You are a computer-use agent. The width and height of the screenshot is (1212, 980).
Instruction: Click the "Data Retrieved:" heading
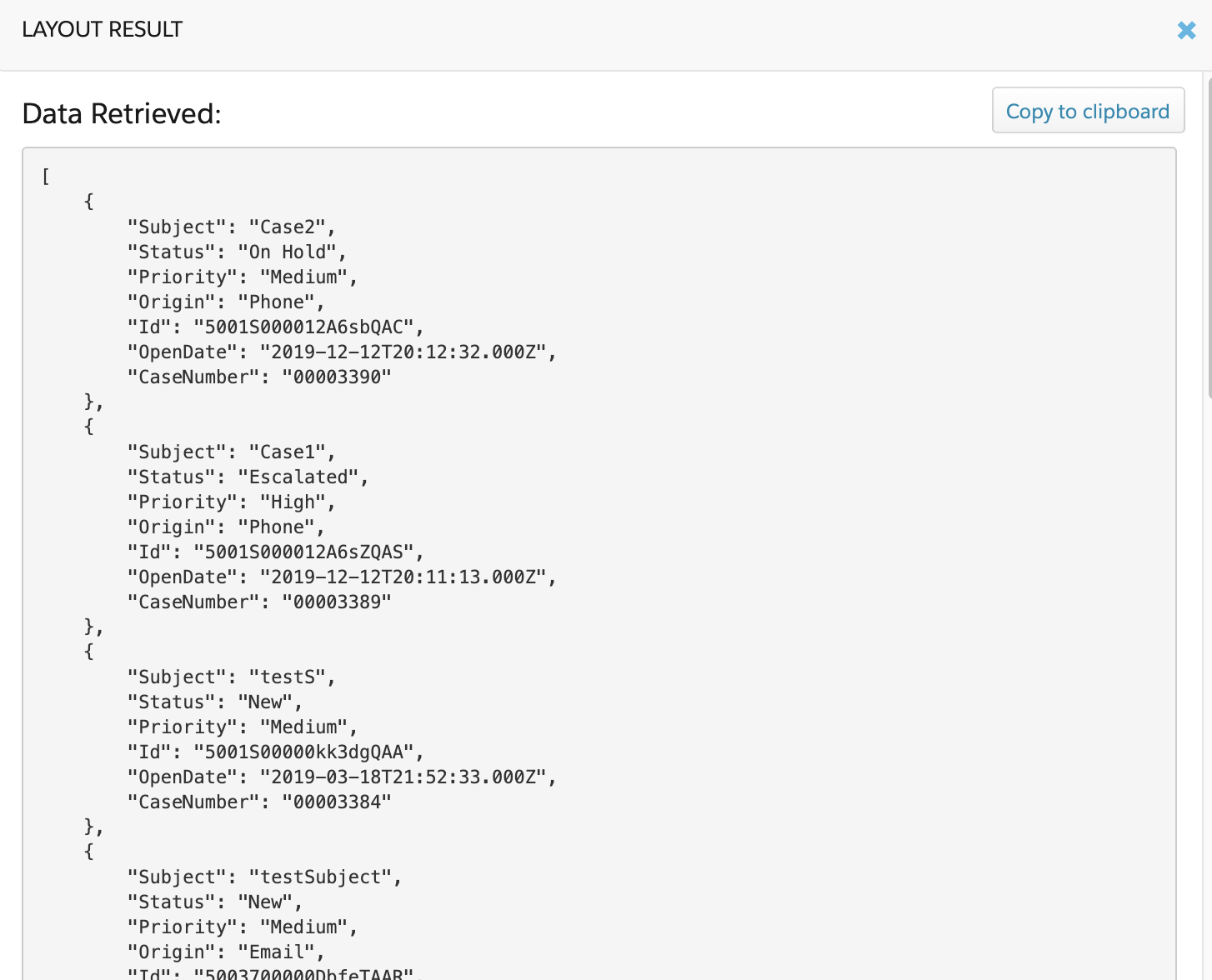[122, 113]
